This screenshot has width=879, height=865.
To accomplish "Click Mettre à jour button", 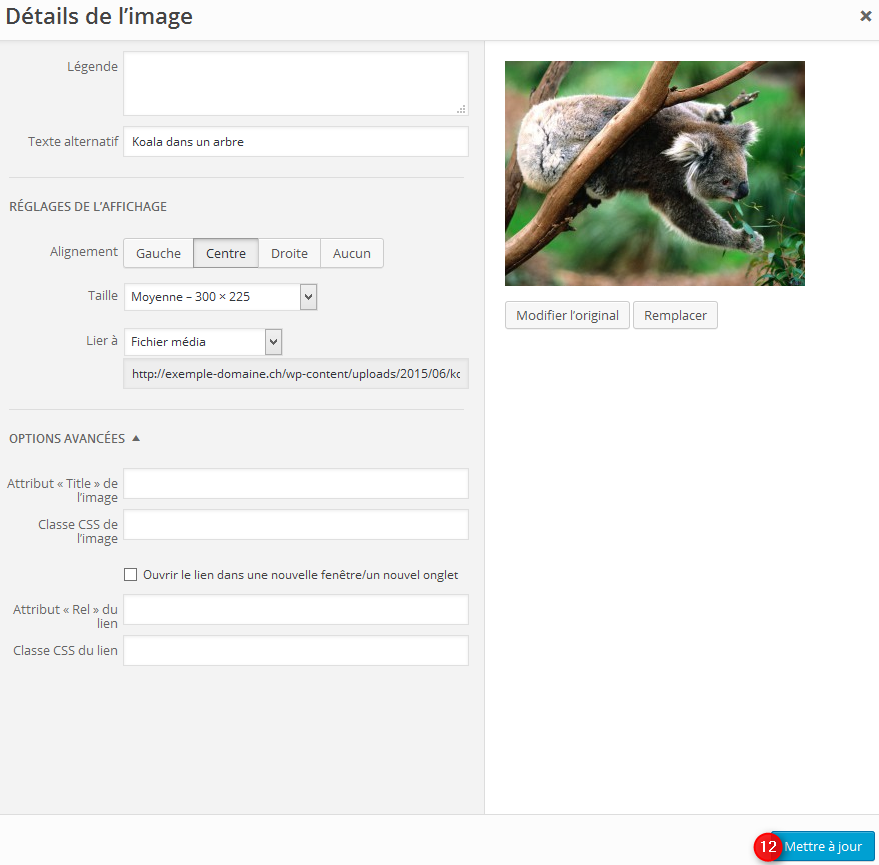I will point(823,846).
